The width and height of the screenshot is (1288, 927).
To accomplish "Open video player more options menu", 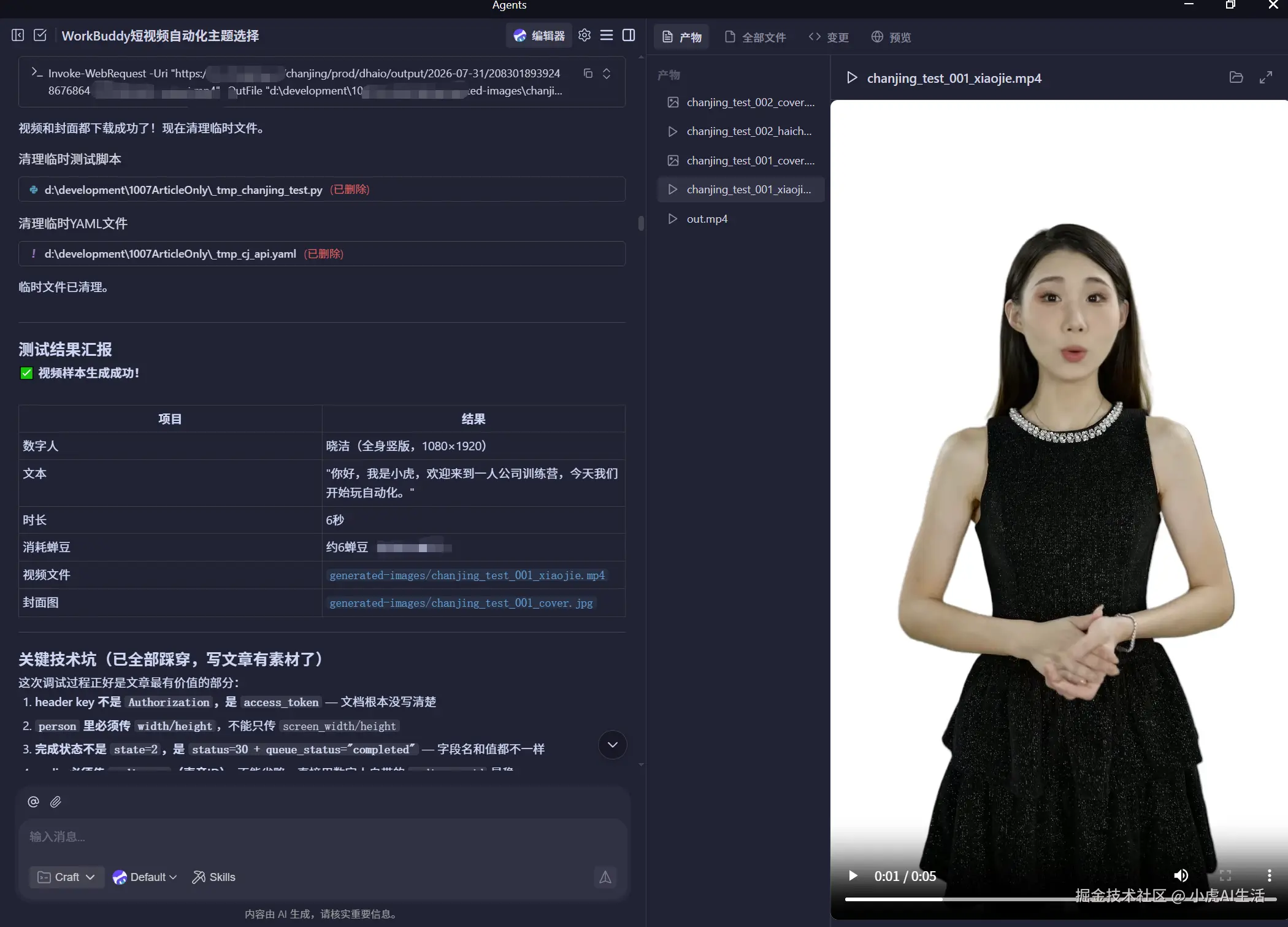I will point(1270,875).
